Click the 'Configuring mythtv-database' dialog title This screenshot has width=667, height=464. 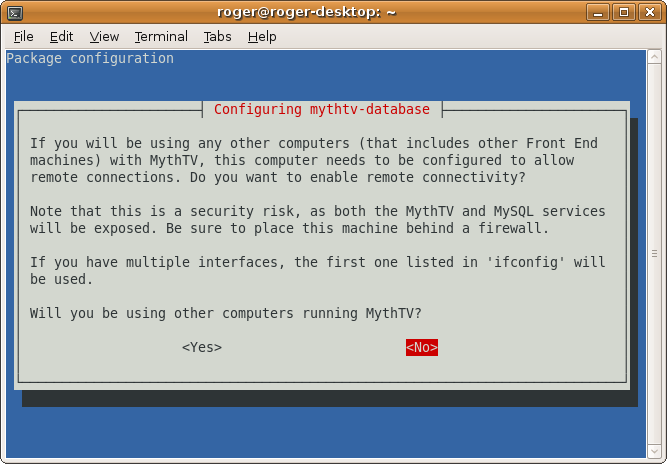click(x=322, y=109)
